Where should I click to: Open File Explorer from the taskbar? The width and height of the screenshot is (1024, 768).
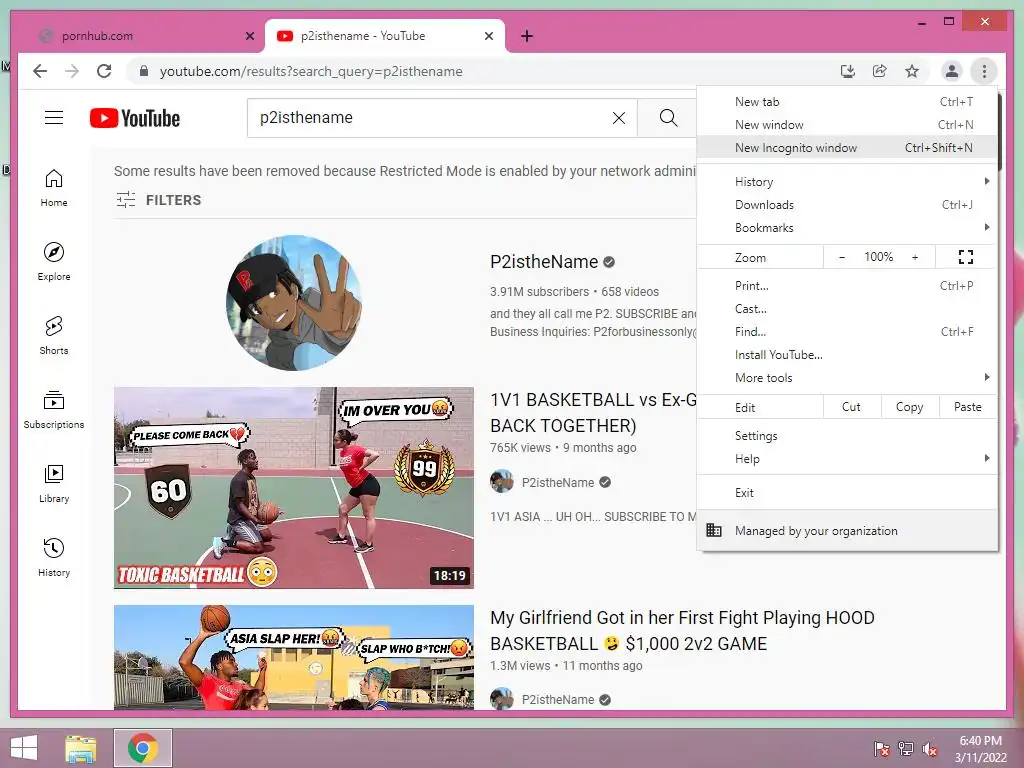pos(81,748)
